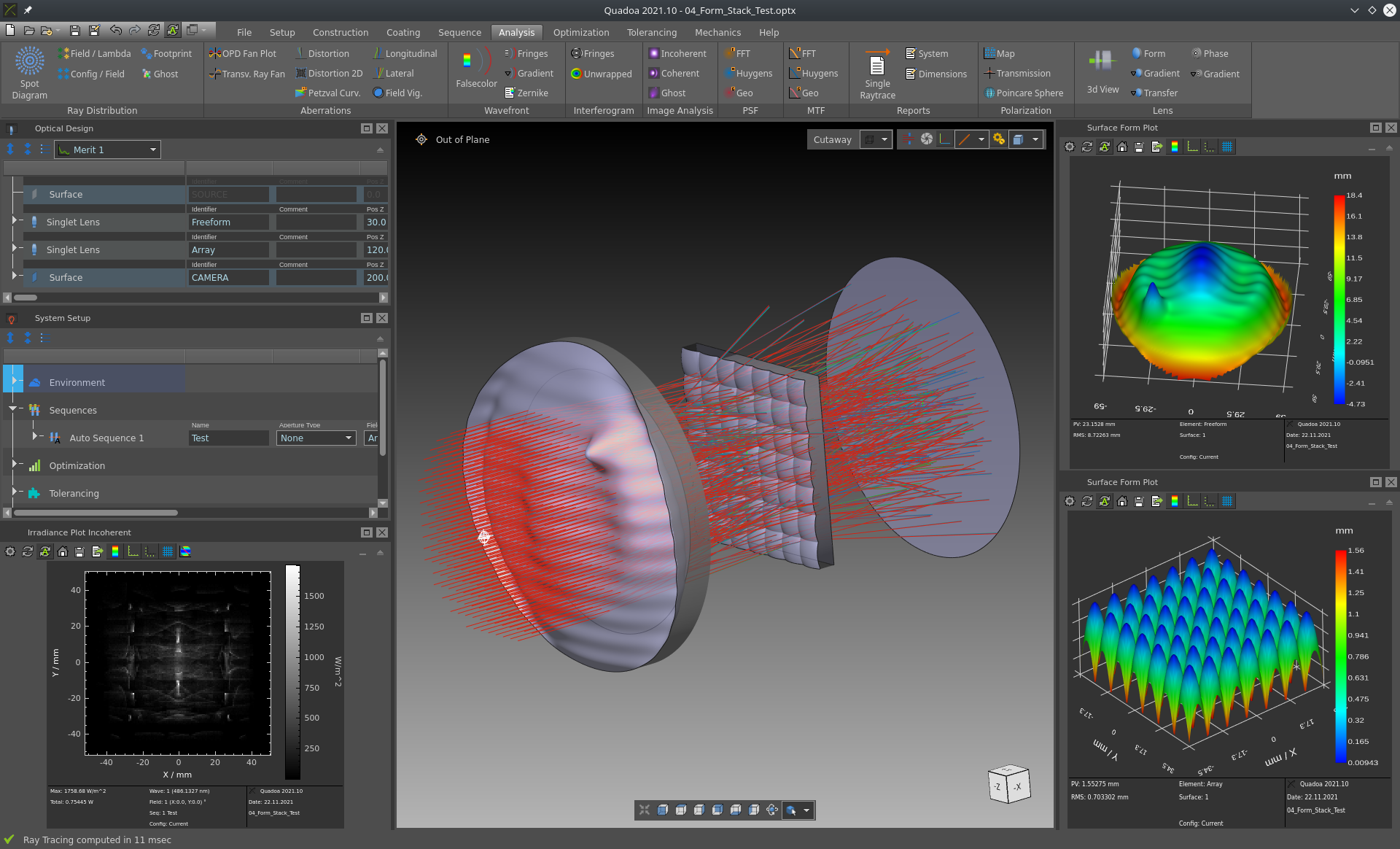Toggle colormap icon in bottom Surface Form Plot
Image resolution: width=1400 pixels, height=849 pixels.
click(1175, 501)
